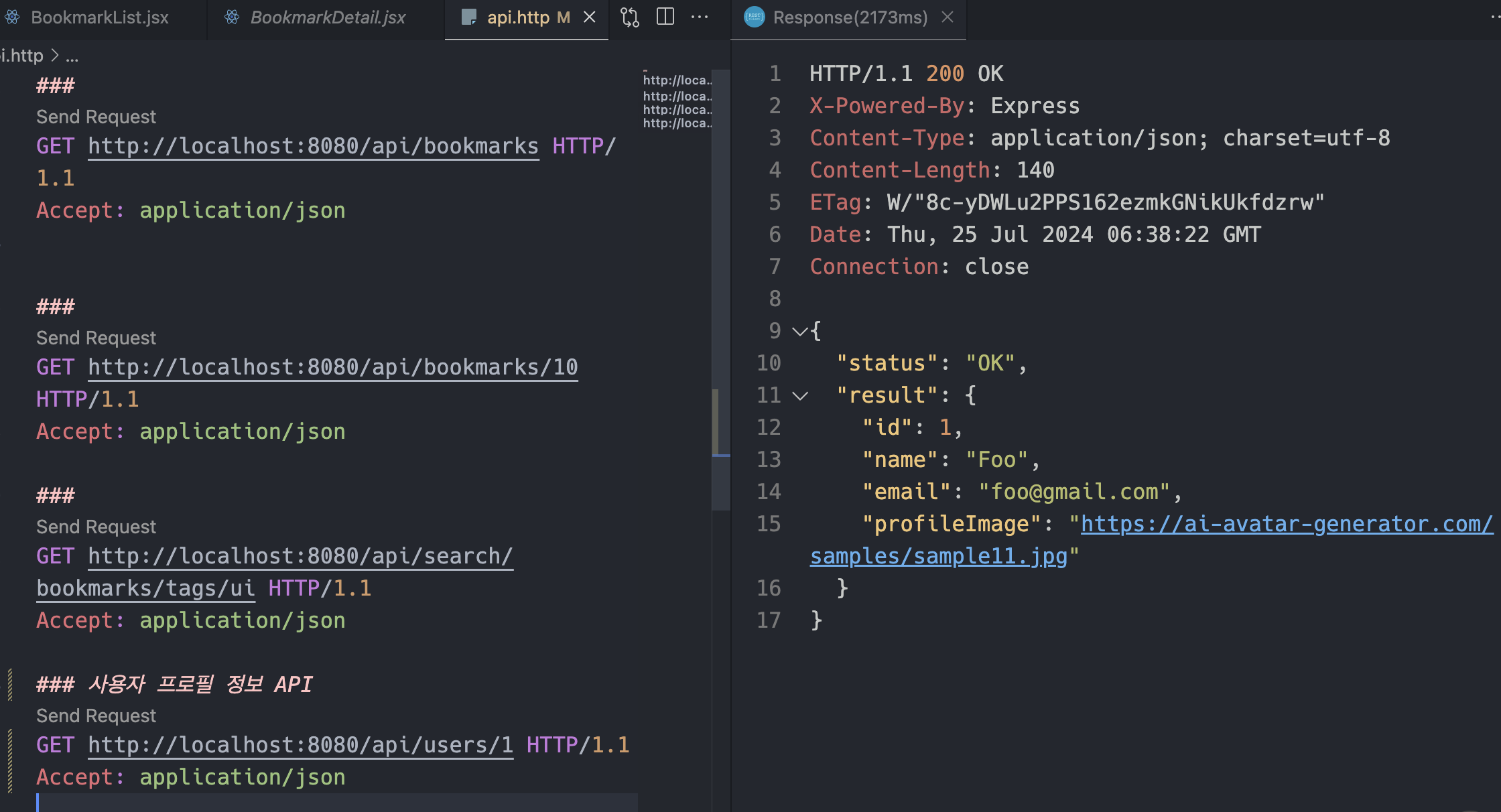Send Request for GET /api/users/1
The image size is (1501, 812).
(96, 716)
